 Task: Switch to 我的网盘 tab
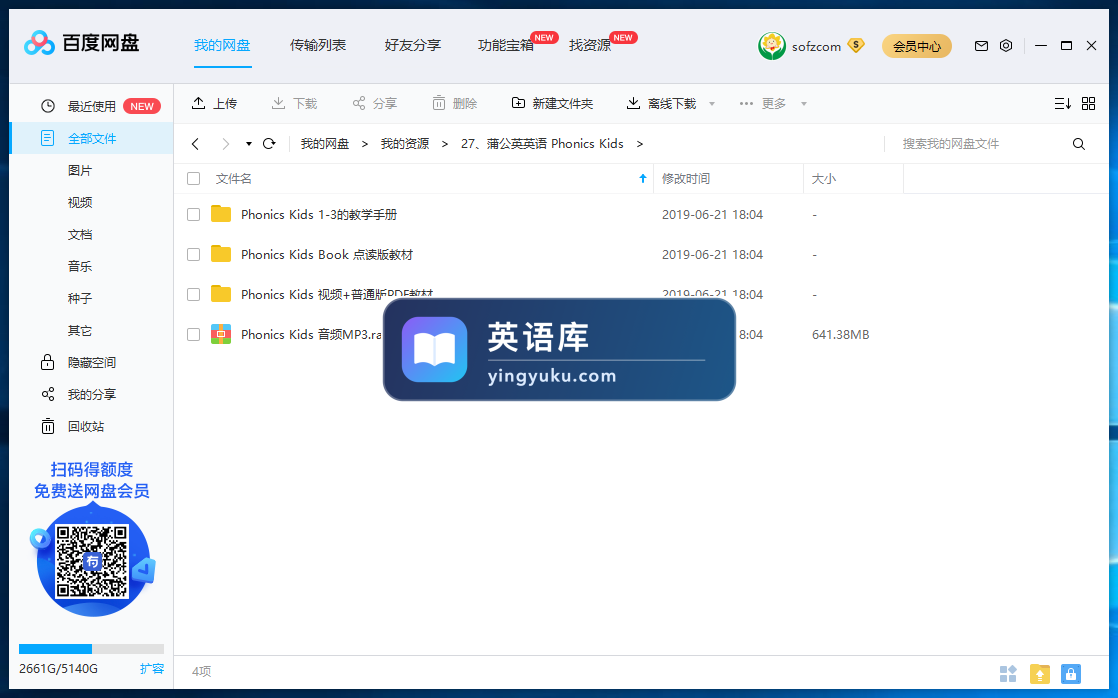pyautogui.click(x=222, y=46)
